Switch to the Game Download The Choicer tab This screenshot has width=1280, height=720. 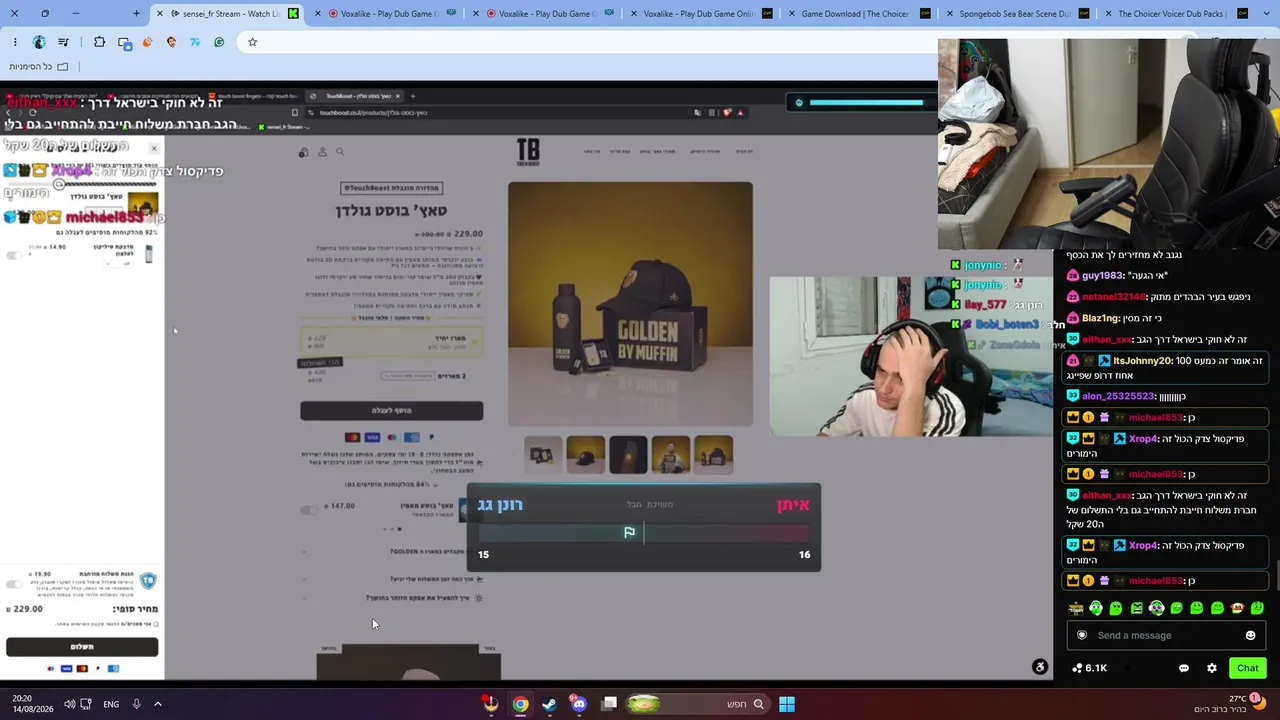pos(858,14)
